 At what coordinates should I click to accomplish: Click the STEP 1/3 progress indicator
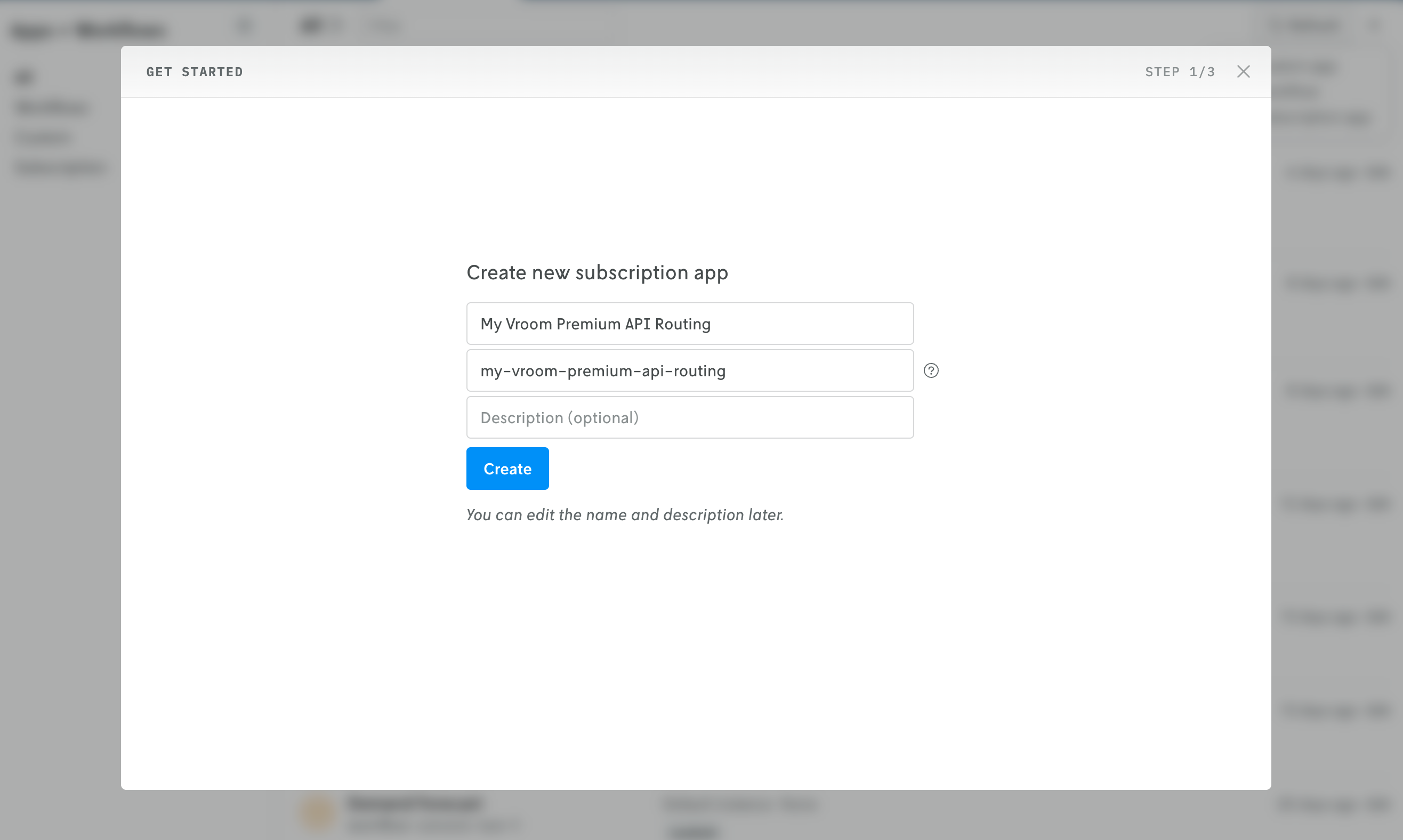pos(1180,71)
